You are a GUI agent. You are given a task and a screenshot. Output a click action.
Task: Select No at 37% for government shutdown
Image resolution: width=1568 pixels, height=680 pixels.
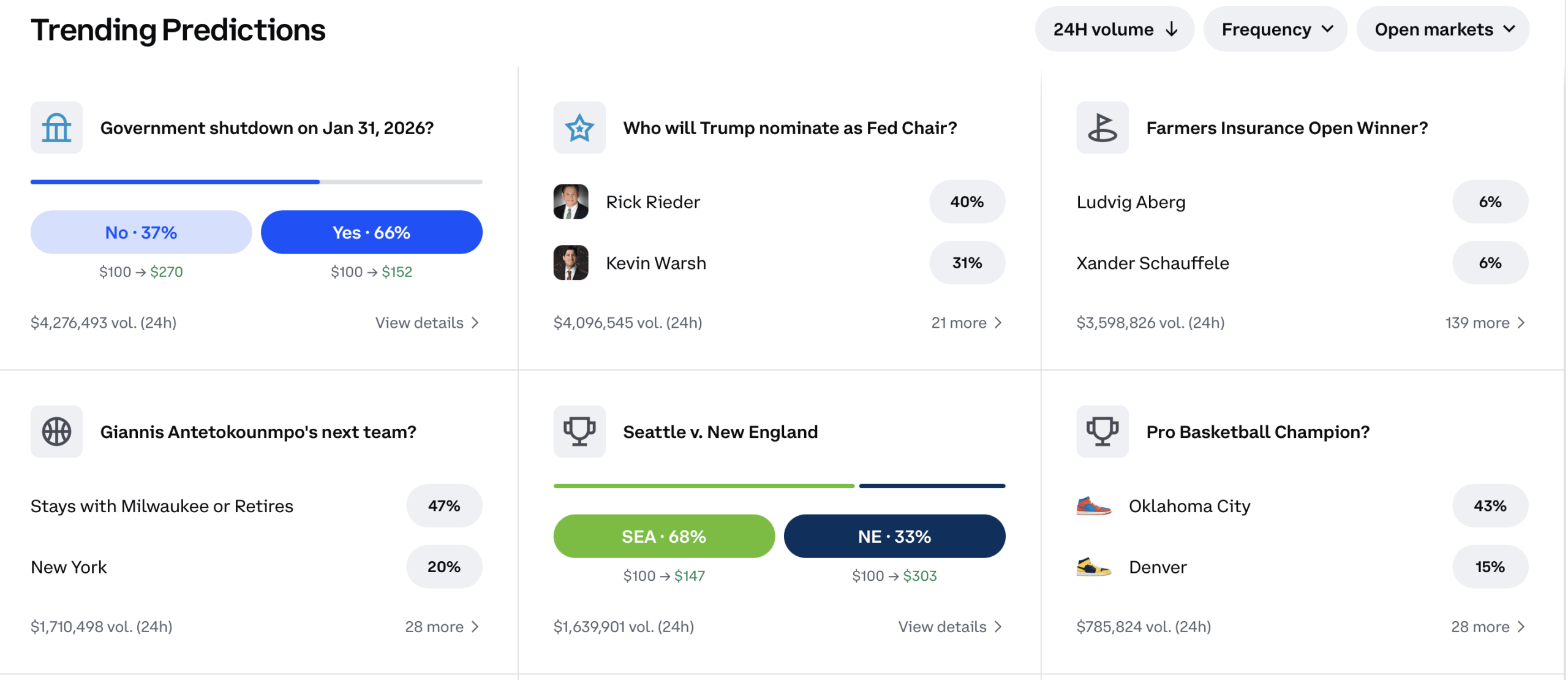(141, 232)
